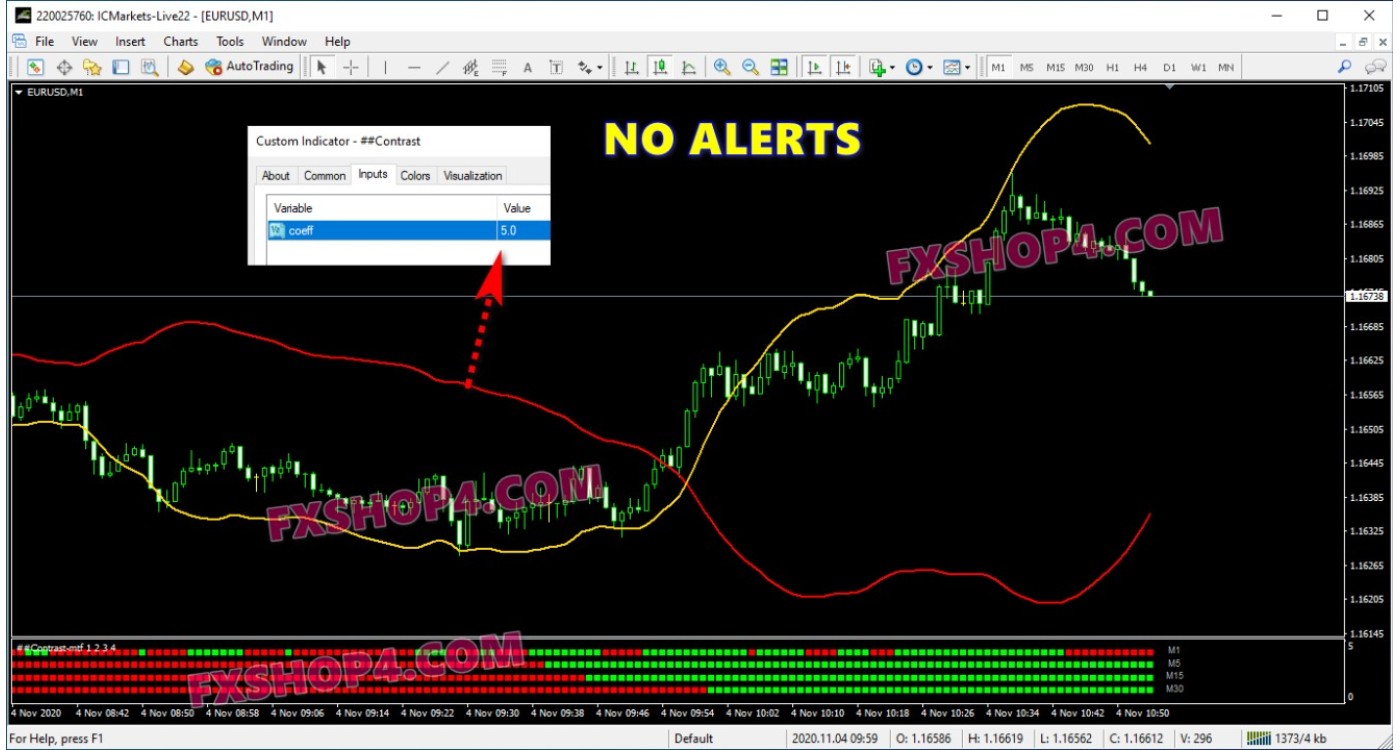Viewport: 1400px width, 750px height.
Task: Open the Insert menu
Action: (x=130, y=41)
